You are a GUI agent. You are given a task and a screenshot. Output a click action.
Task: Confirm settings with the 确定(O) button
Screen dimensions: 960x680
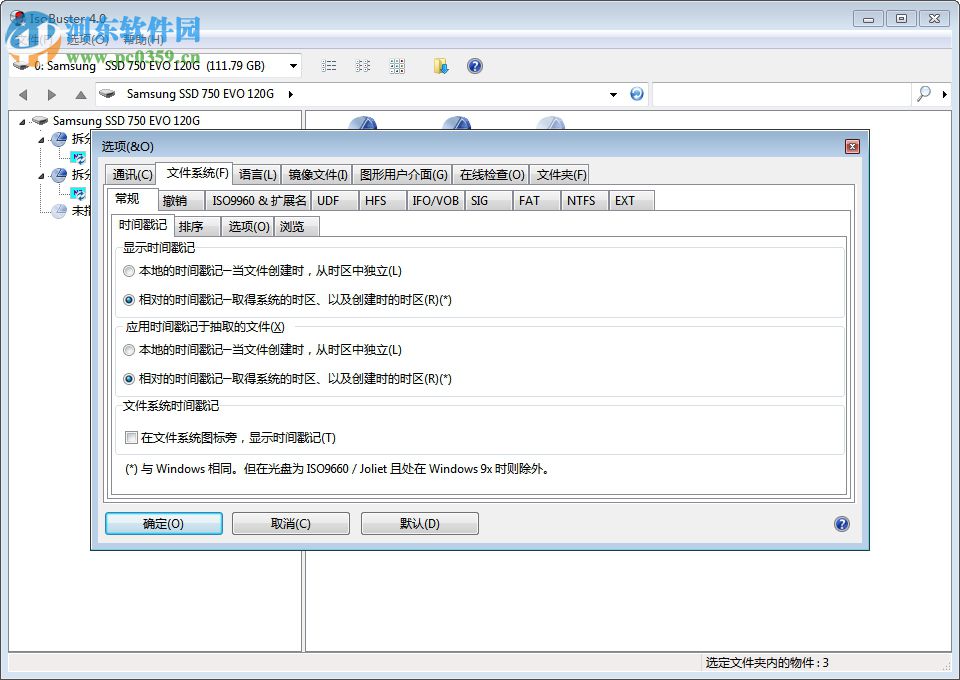click(163, 523)
